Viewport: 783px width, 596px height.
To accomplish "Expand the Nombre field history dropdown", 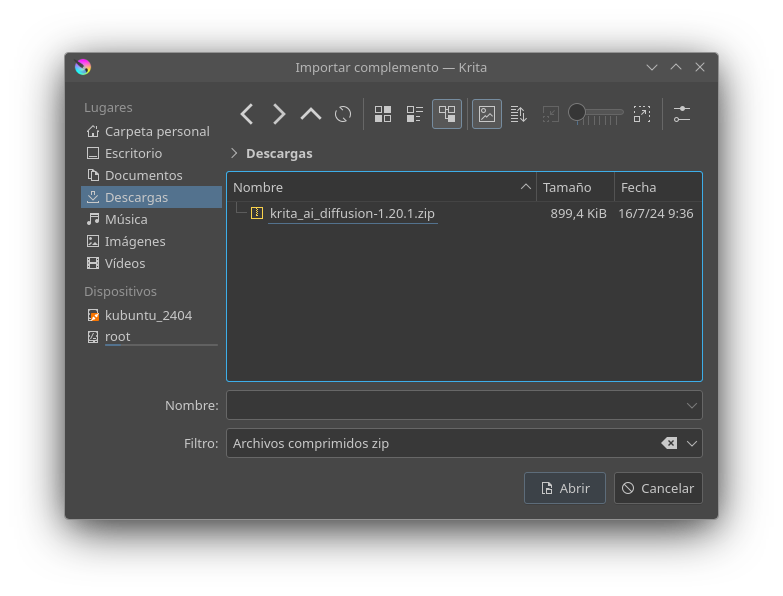I will tap(692, 405).
